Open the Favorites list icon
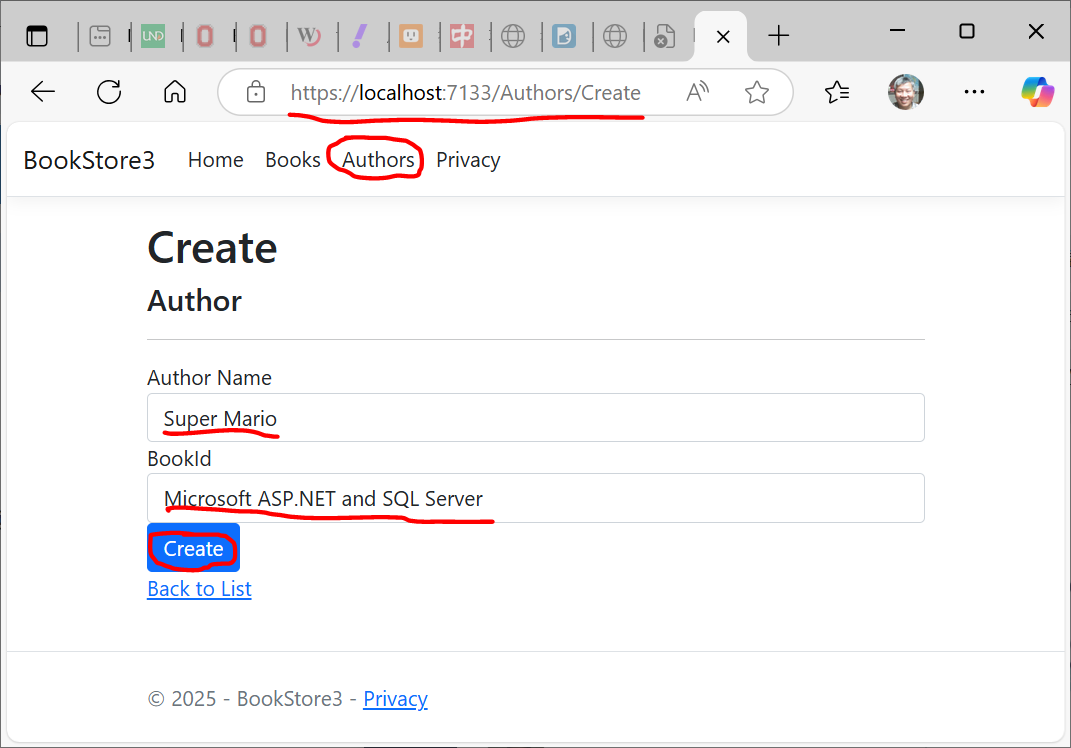 point(837,92)
